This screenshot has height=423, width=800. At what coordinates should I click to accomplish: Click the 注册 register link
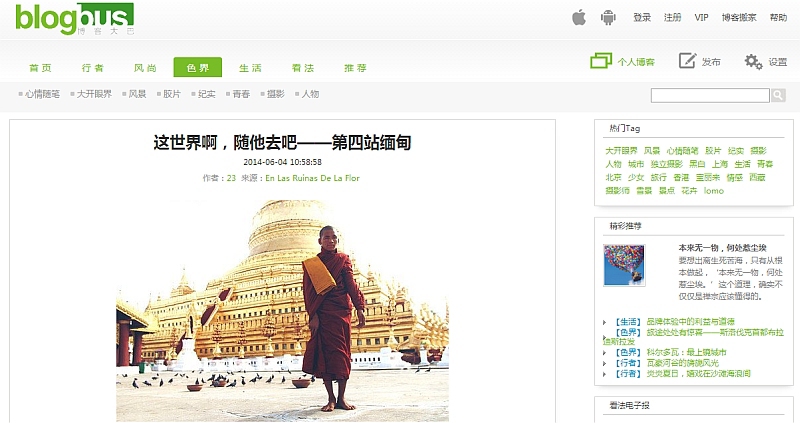pyautogui.click(x=672, y=17)
